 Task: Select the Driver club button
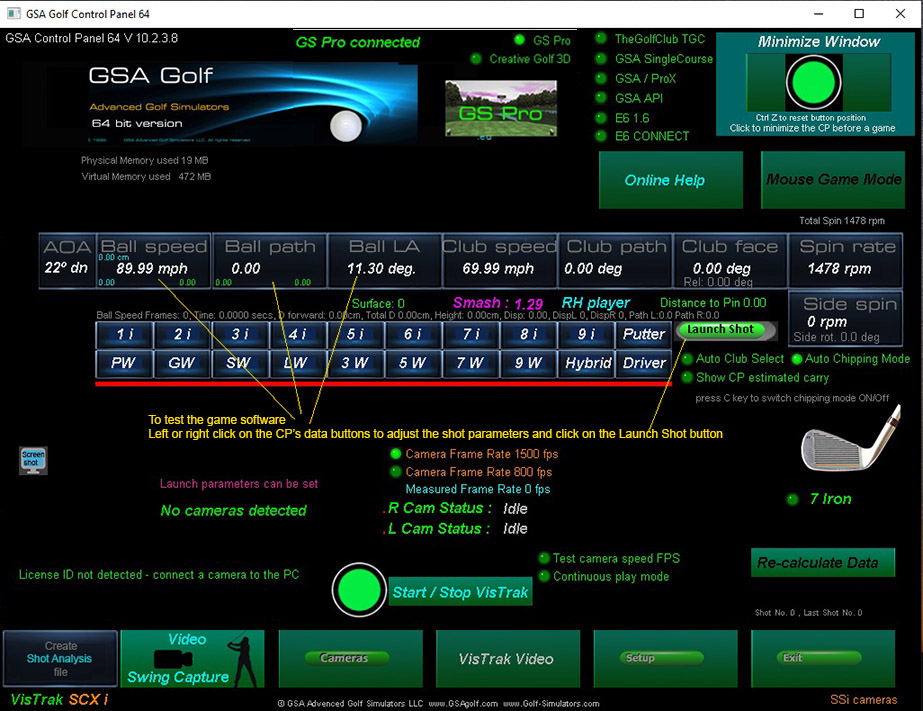644,363
